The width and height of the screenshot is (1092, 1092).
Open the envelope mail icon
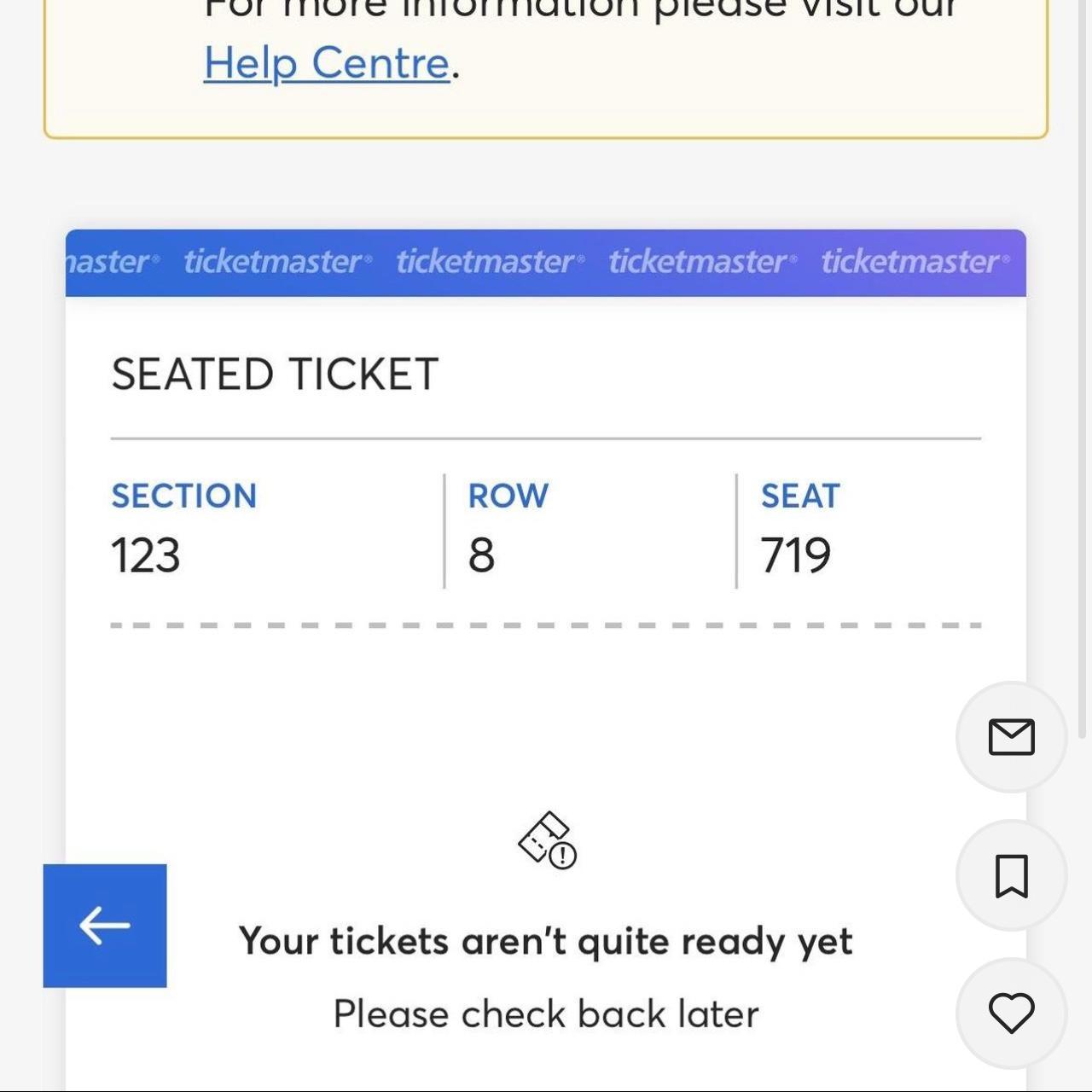(1010, 737)
